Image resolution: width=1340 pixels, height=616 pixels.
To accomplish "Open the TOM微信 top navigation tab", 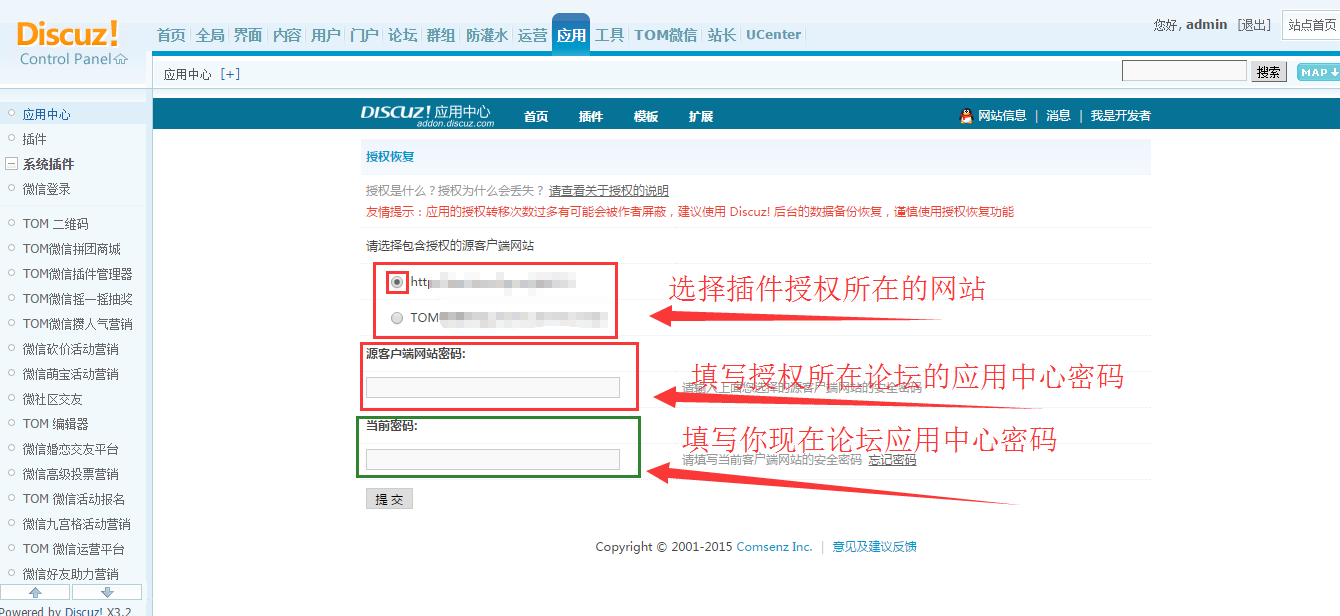I will tap(665, 35).
